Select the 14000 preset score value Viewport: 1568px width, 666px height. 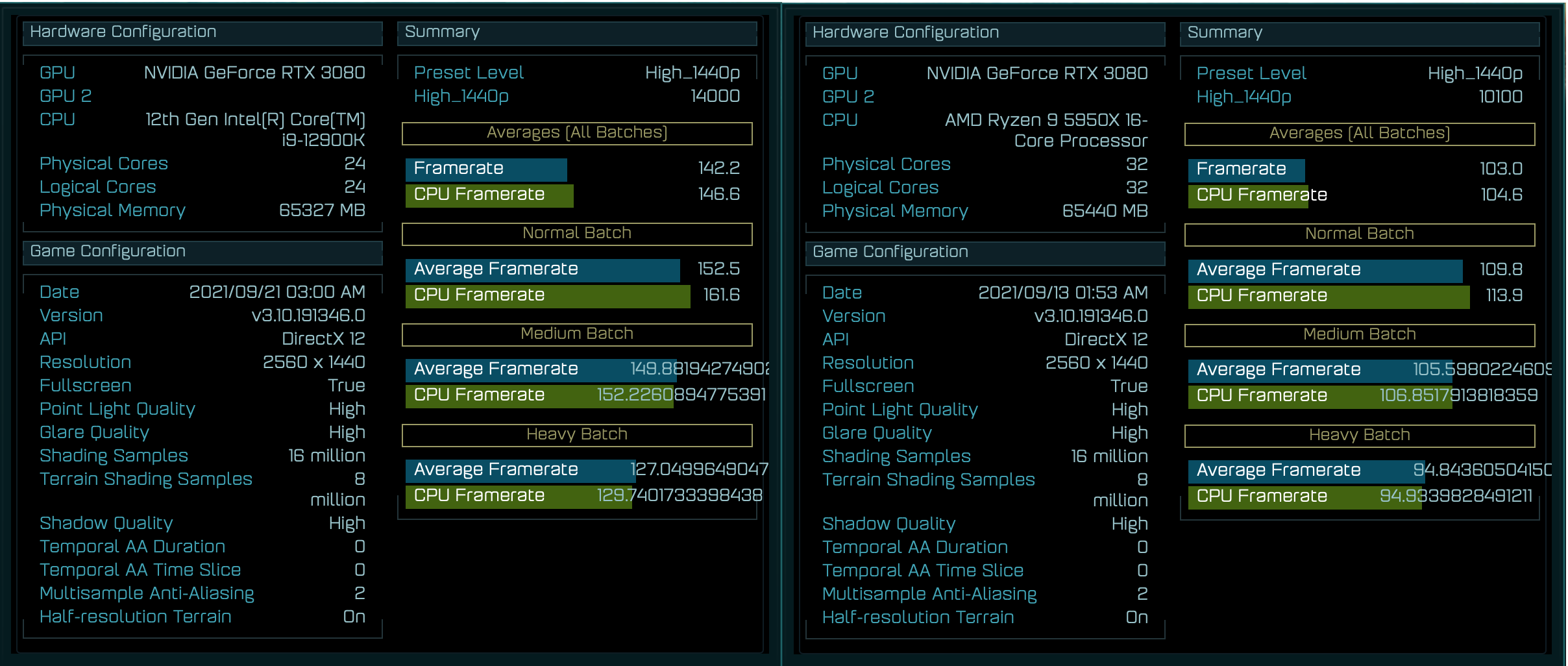(715, 96)
